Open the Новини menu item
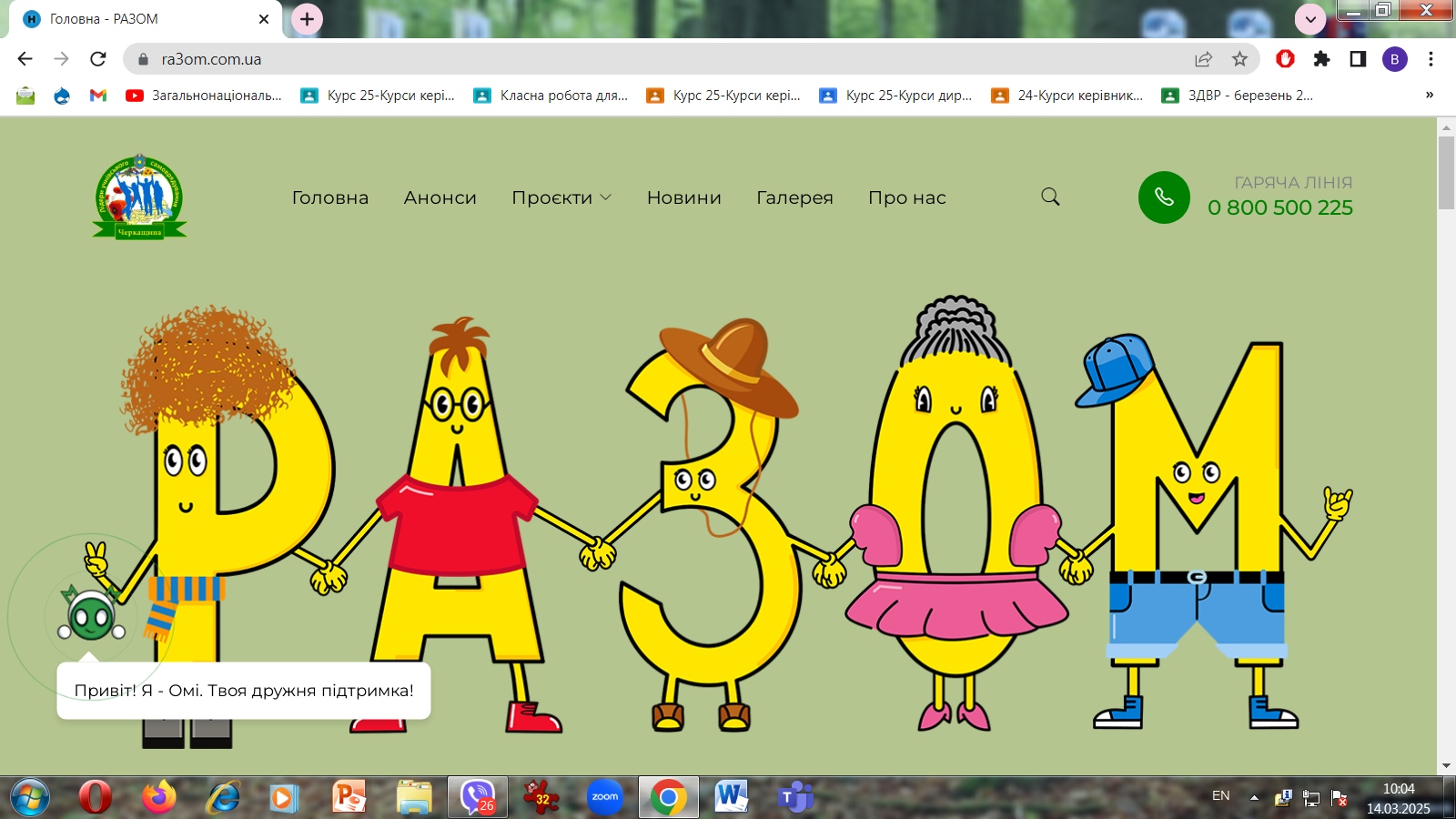This screenshot has width=1456, height=819. [684, 197]
